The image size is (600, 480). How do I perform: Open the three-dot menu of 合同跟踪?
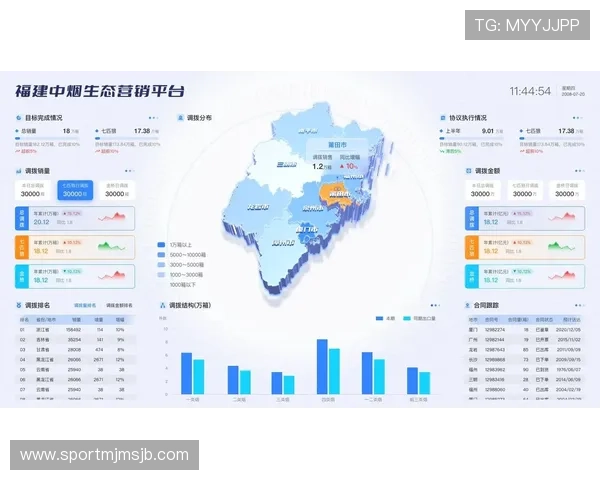coord(579,305)
